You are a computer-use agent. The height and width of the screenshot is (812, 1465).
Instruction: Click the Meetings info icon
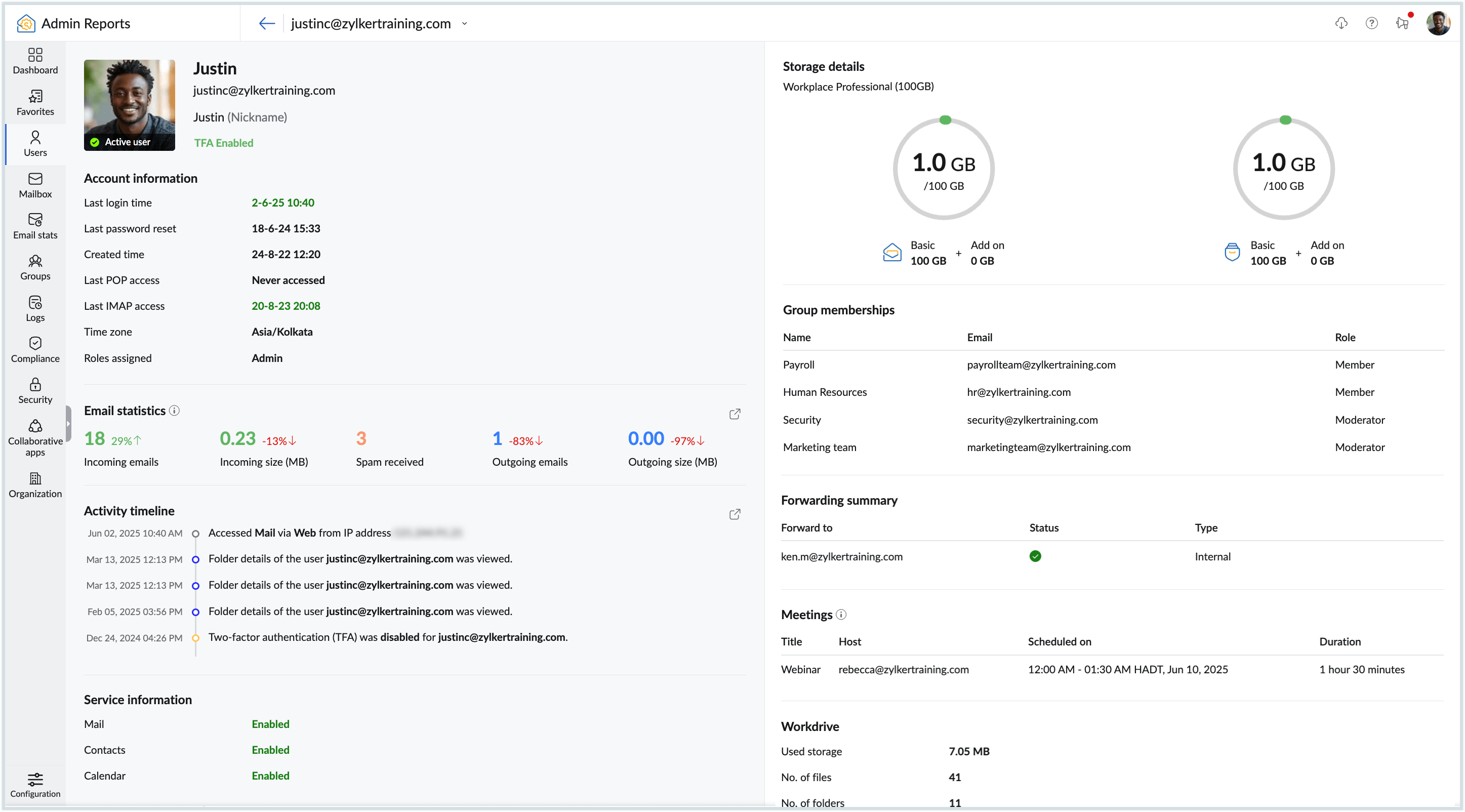[841, 615]
